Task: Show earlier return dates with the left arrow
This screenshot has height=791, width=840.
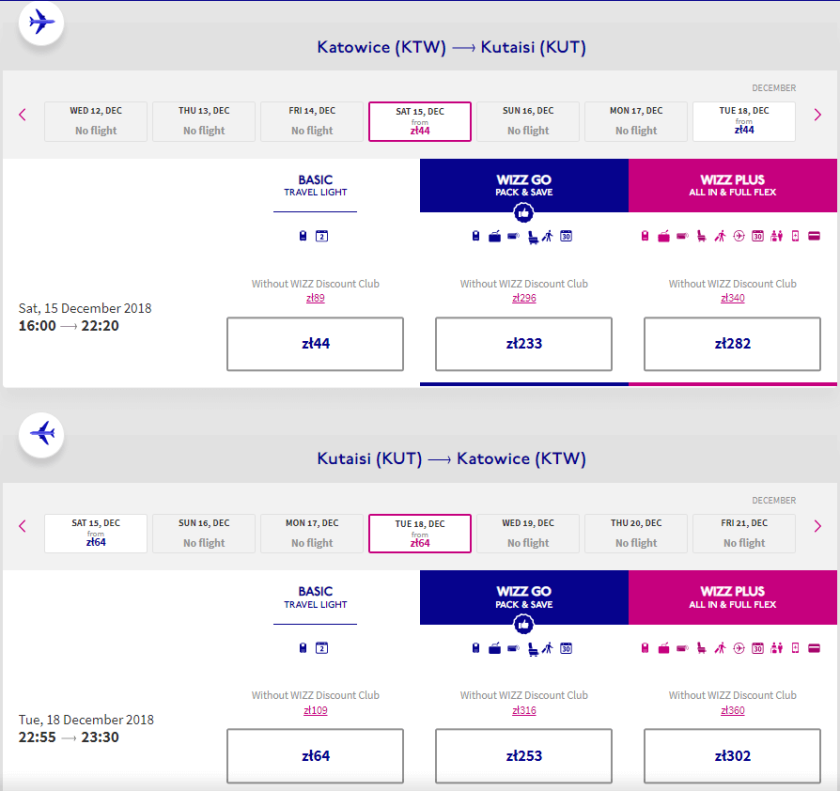Action: click(22, 526)
